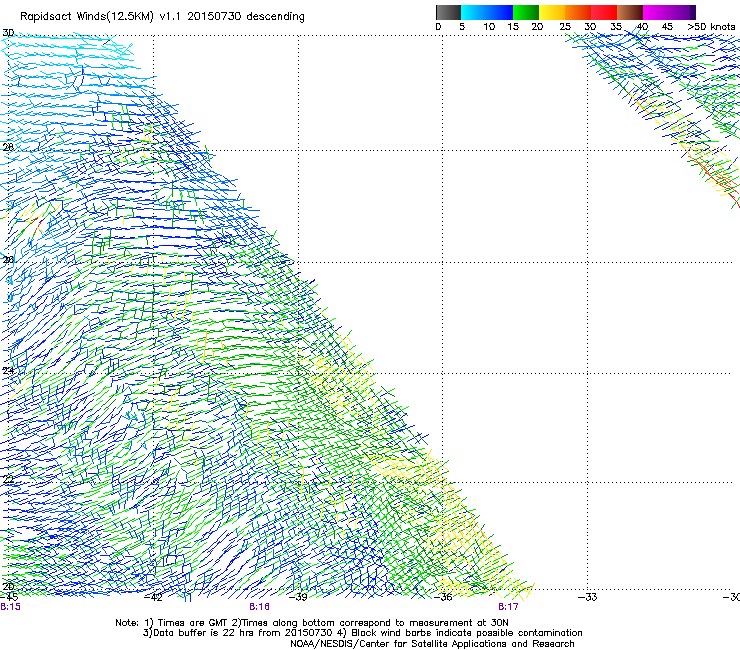Click the Rapidscat Winds title text
Screen dimensions: 740x650
[x=162, y=17]
